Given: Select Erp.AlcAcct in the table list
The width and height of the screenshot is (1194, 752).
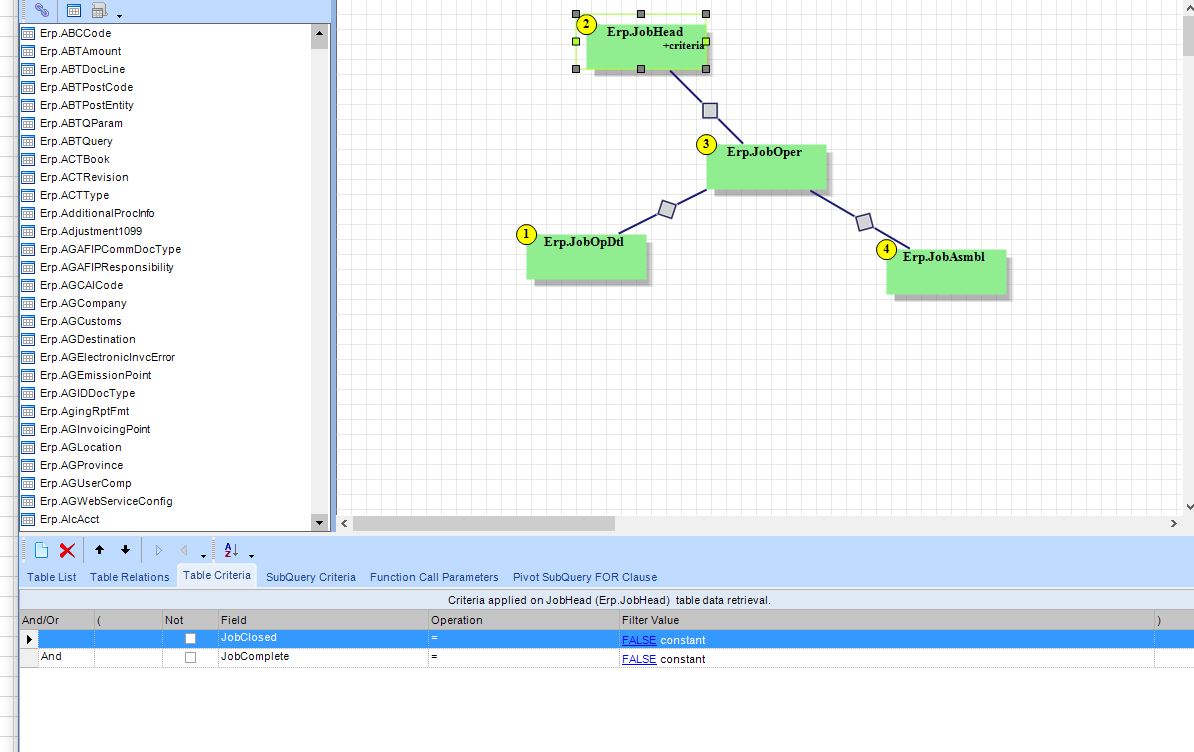Looking at the screenshot, I should click(x=69, y=519).
